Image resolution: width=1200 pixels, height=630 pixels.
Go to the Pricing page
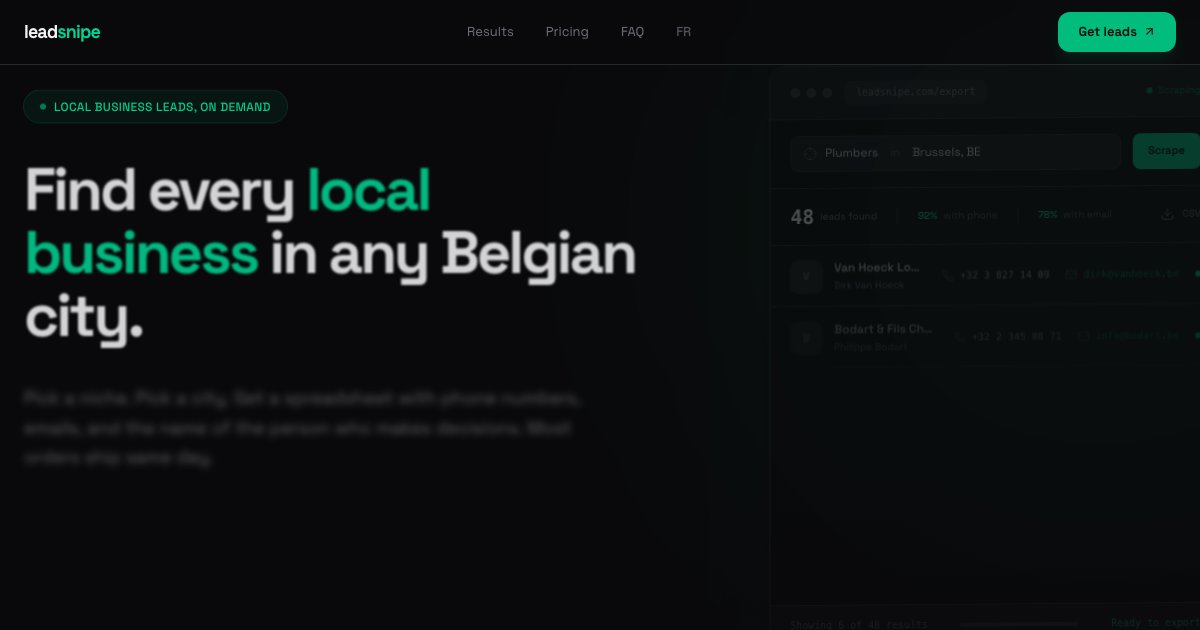coord(567,32)
